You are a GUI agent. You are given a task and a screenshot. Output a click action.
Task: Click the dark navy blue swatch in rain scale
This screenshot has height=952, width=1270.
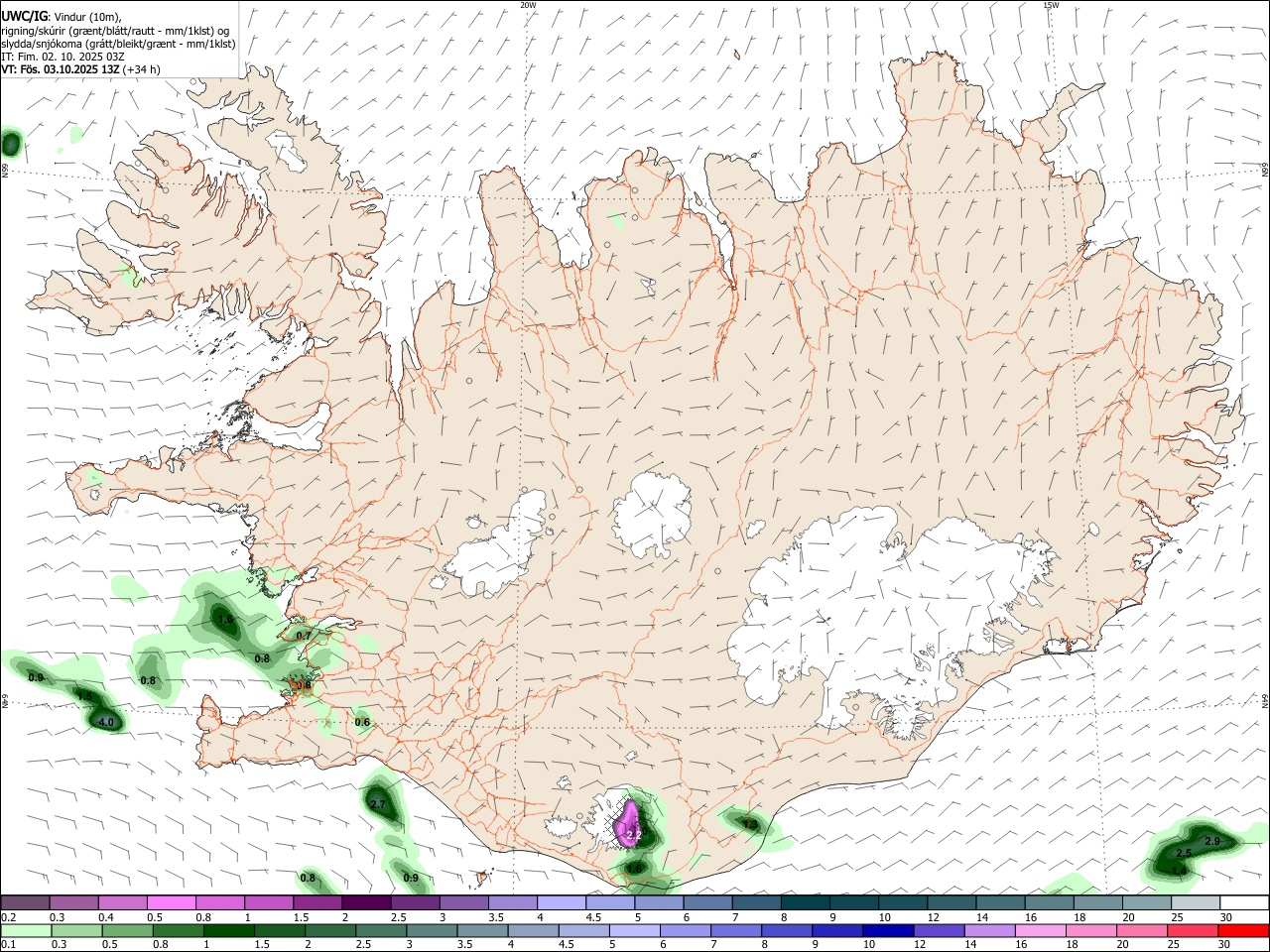886,930
